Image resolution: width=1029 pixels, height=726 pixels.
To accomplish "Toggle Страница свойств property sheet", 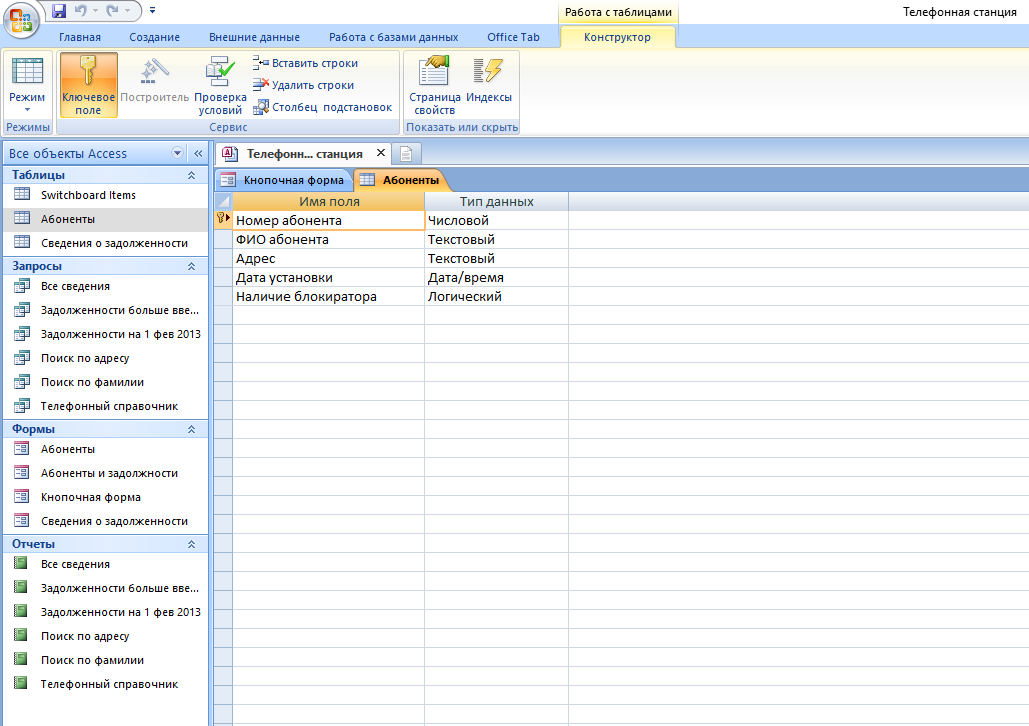I will click(434, 85).
